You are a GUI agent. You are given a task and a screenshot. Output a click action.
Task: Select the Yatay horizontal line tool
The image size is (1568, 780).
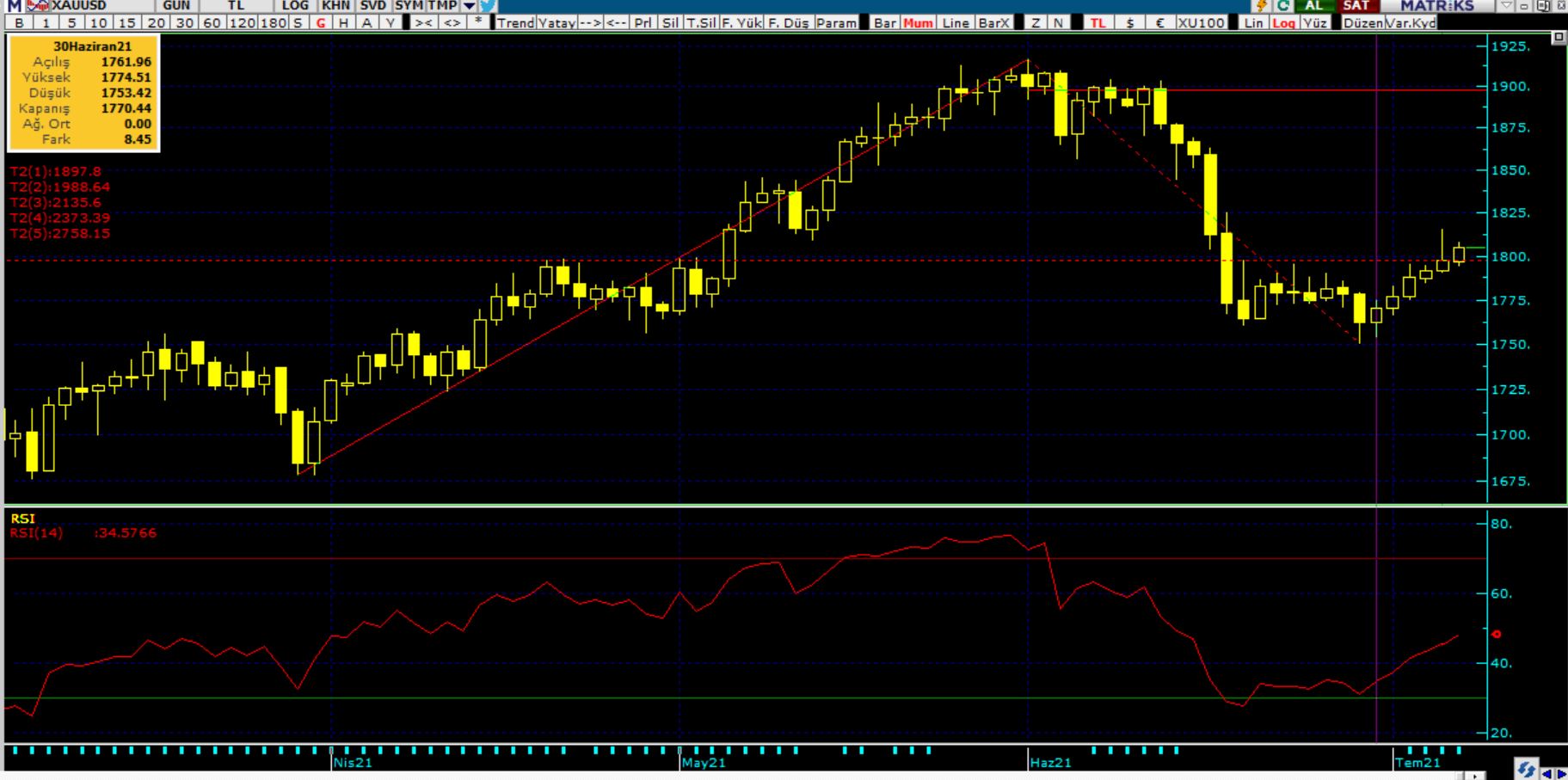556,23
